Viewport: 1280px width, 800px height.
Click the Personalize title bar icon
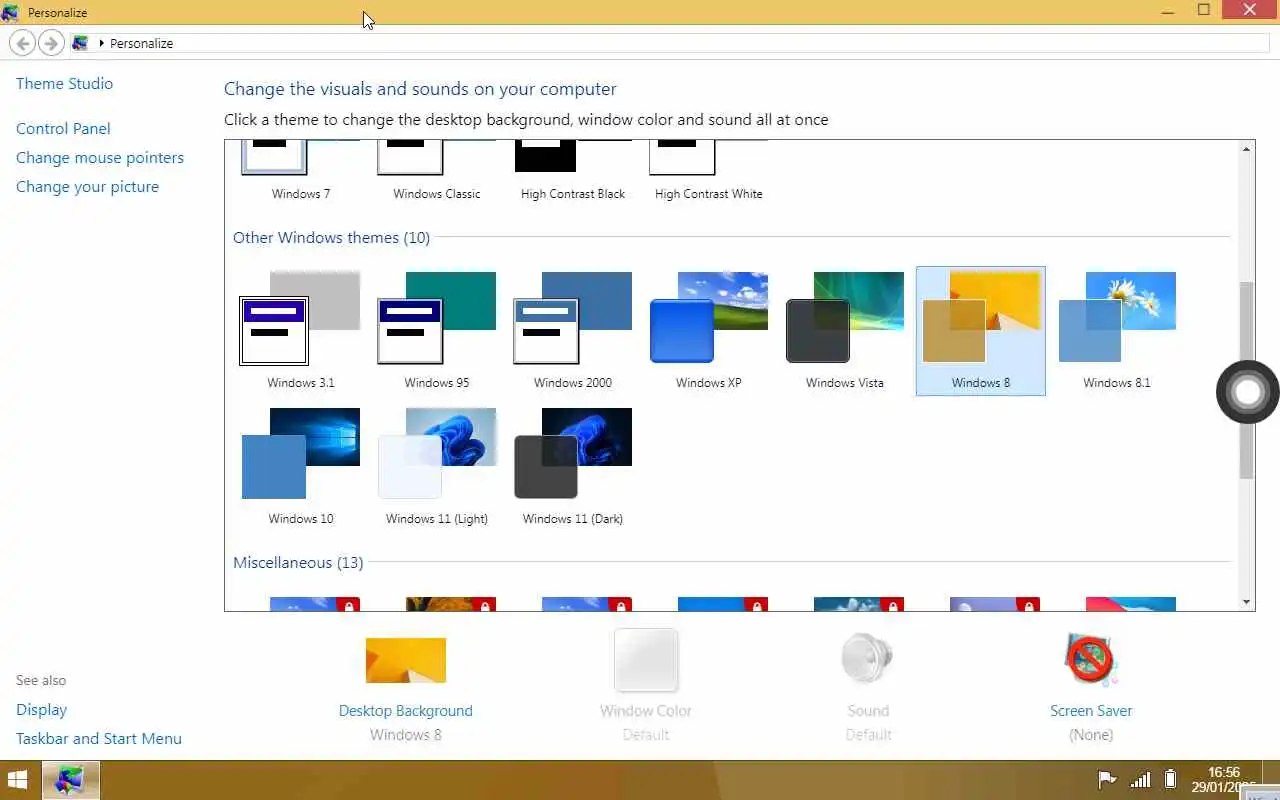coord(11,12)
